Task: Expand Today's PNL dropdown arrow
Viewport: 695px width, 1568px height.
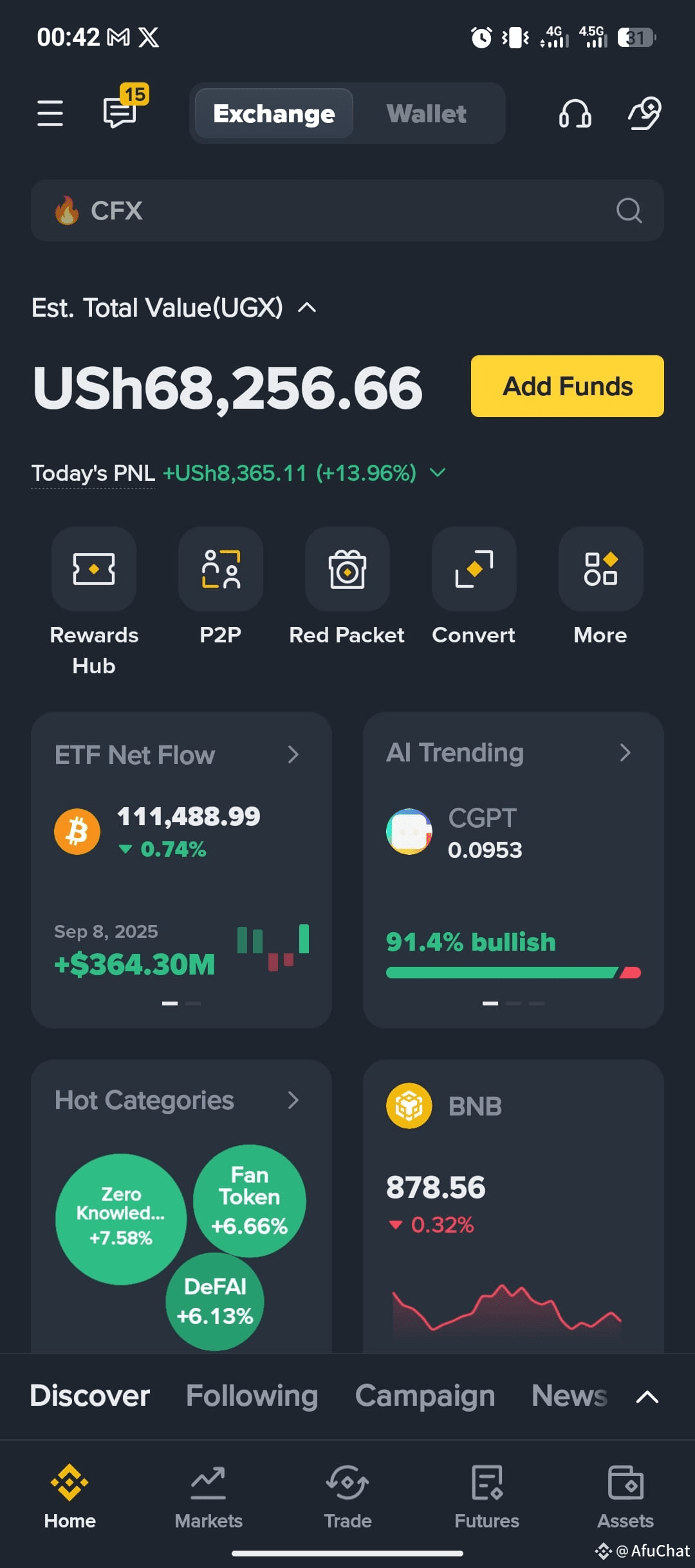Action: pyautogui.click(x=438, y=473)
